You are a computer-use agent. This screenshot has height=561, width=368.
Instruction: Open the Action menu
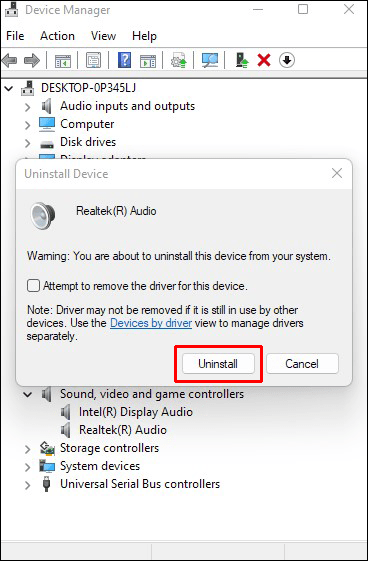(57, 36)
